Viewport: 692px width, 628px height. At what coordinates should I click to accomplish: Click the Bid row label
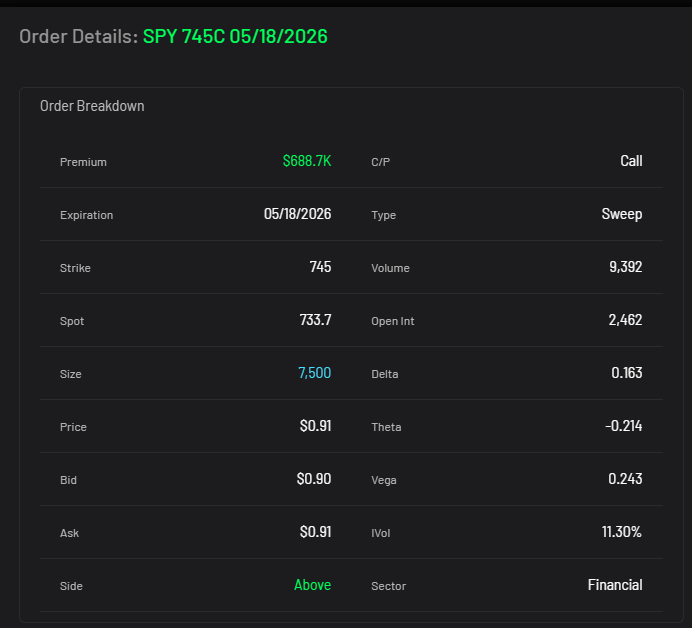pos(68,480)
